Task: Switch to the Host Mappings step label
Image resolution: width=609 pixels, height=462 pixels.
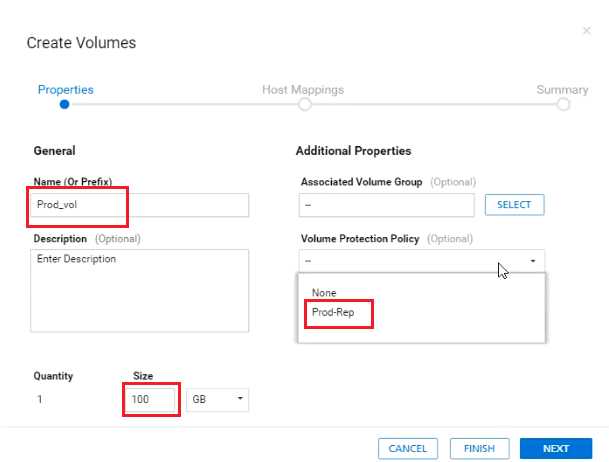Action: (303, 89)
